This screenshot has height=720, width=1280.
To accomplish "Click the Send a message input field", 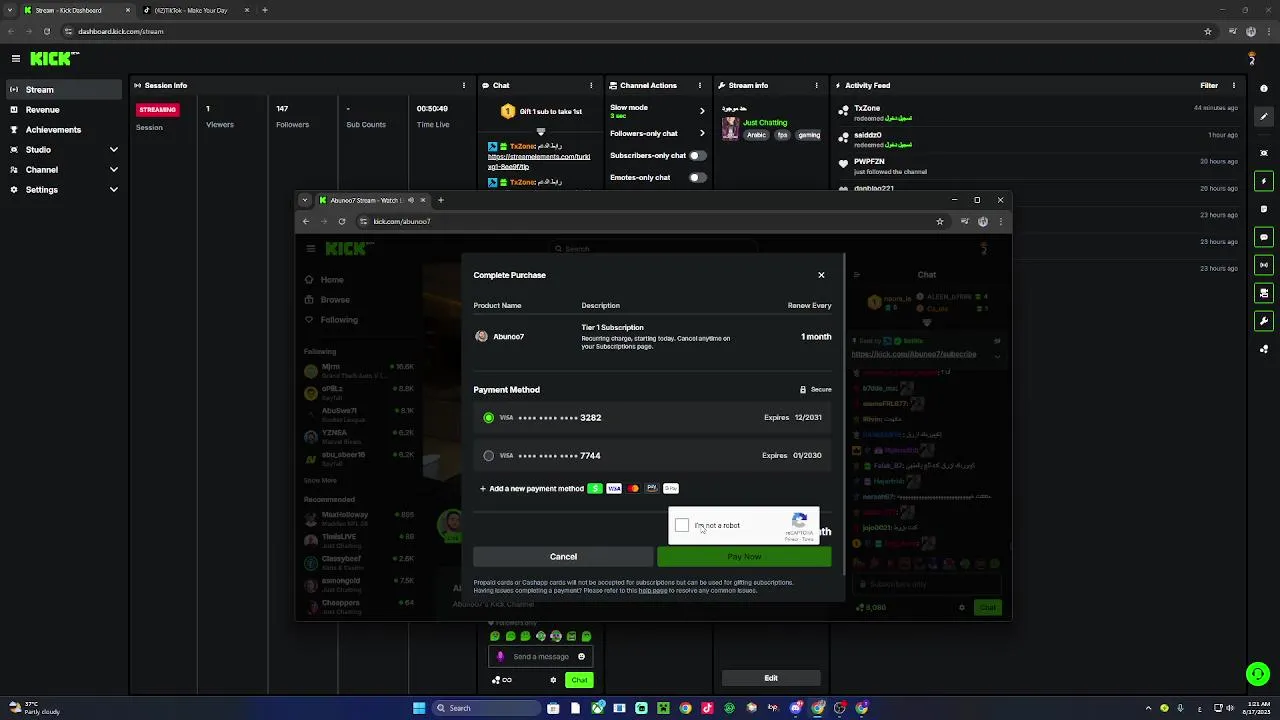I will [x=541, y=657].
